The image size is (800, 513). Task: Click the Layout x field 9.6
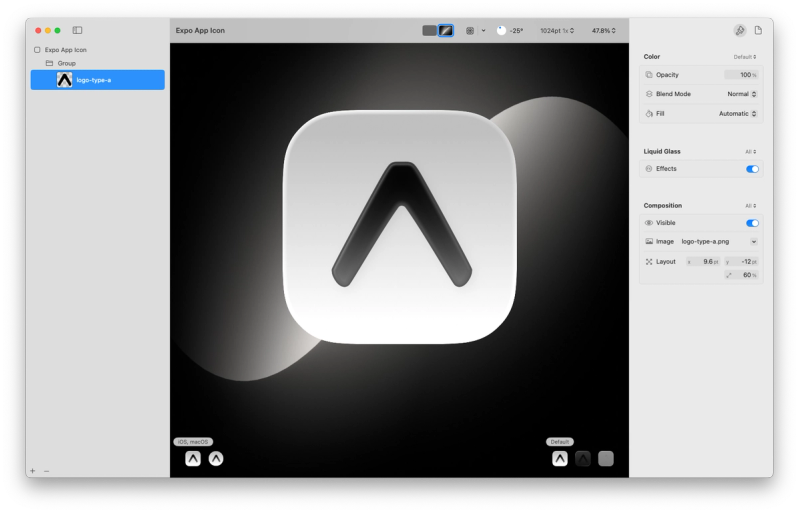[x=703, y=261]
